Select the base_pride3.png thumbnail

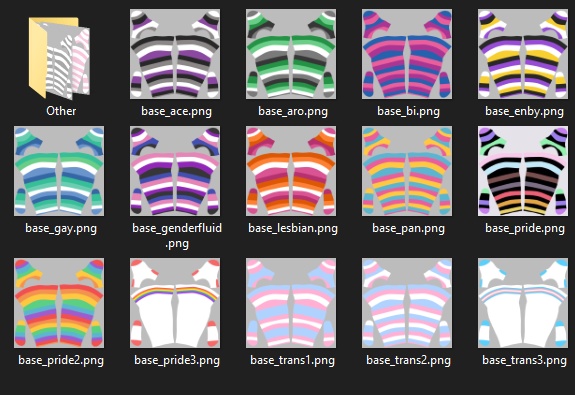pos(175,303)
